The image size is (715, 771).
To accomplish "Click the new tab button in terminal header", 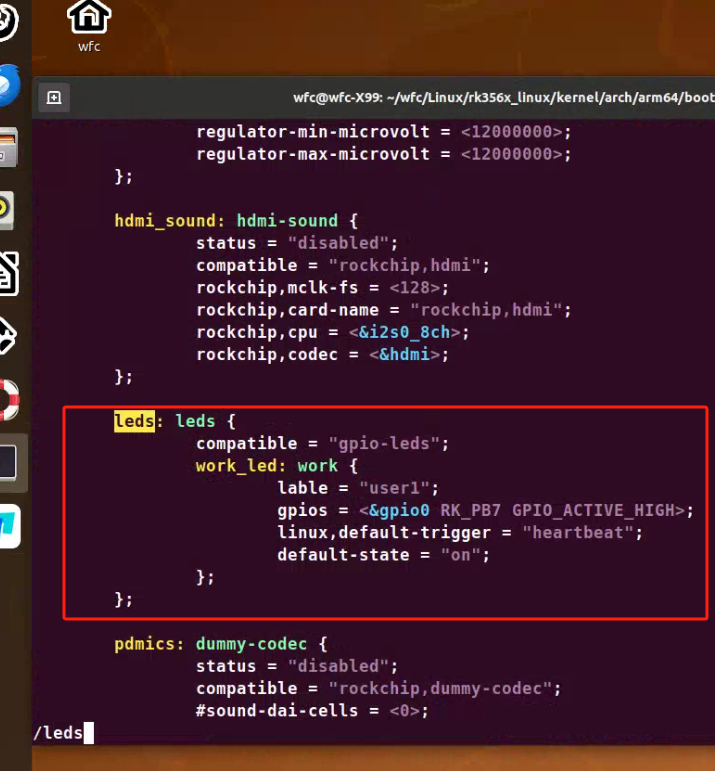I will coord(54,97).
